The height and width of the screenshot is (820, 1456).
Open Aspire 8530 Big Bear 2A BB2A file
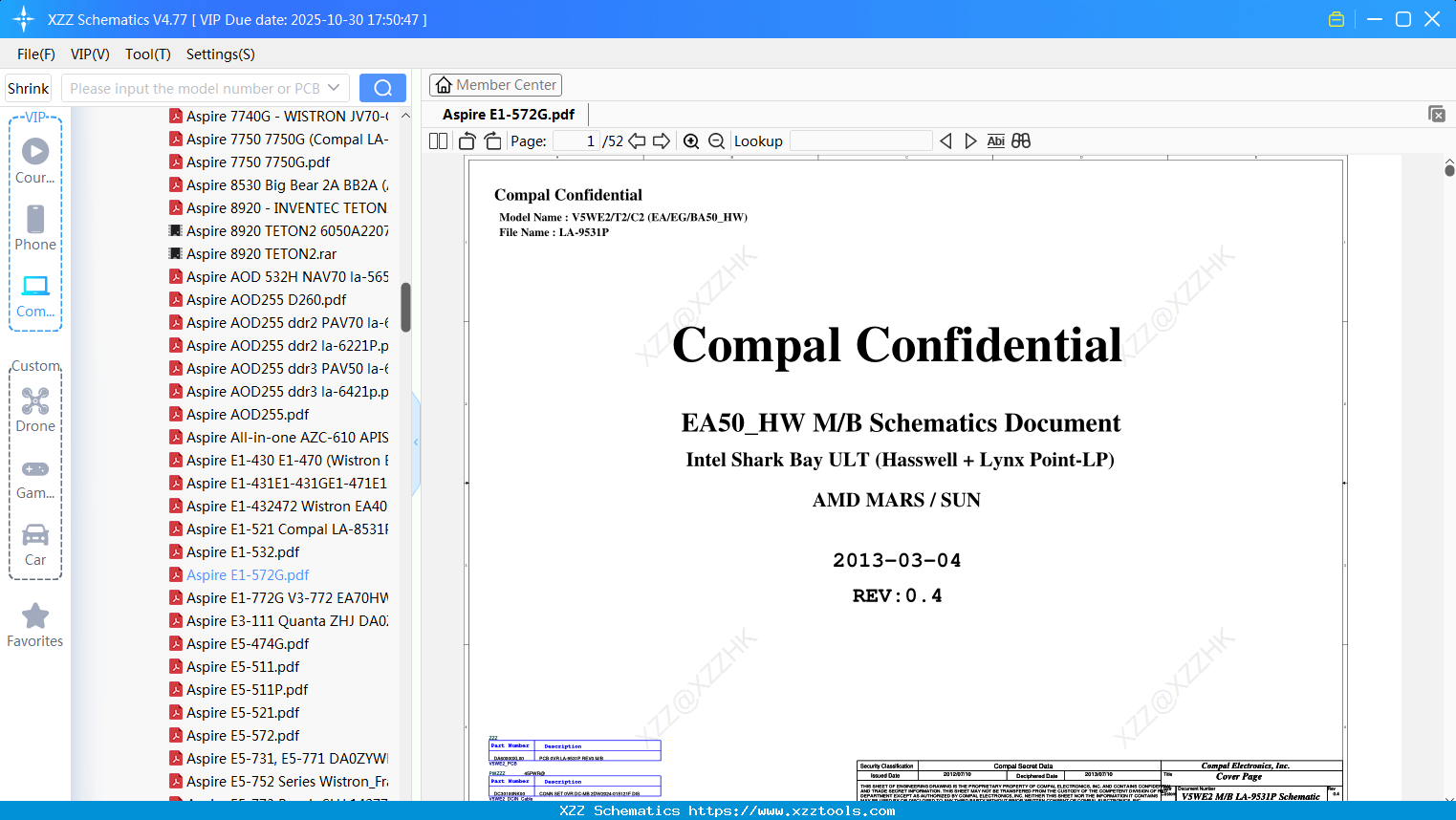coord(287,185)
